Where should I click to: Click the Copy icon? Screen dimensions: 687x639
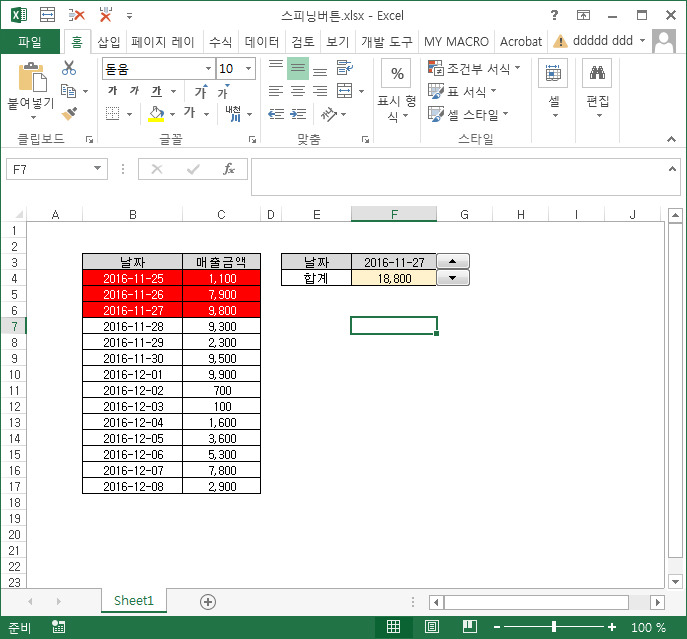[68, 91]
